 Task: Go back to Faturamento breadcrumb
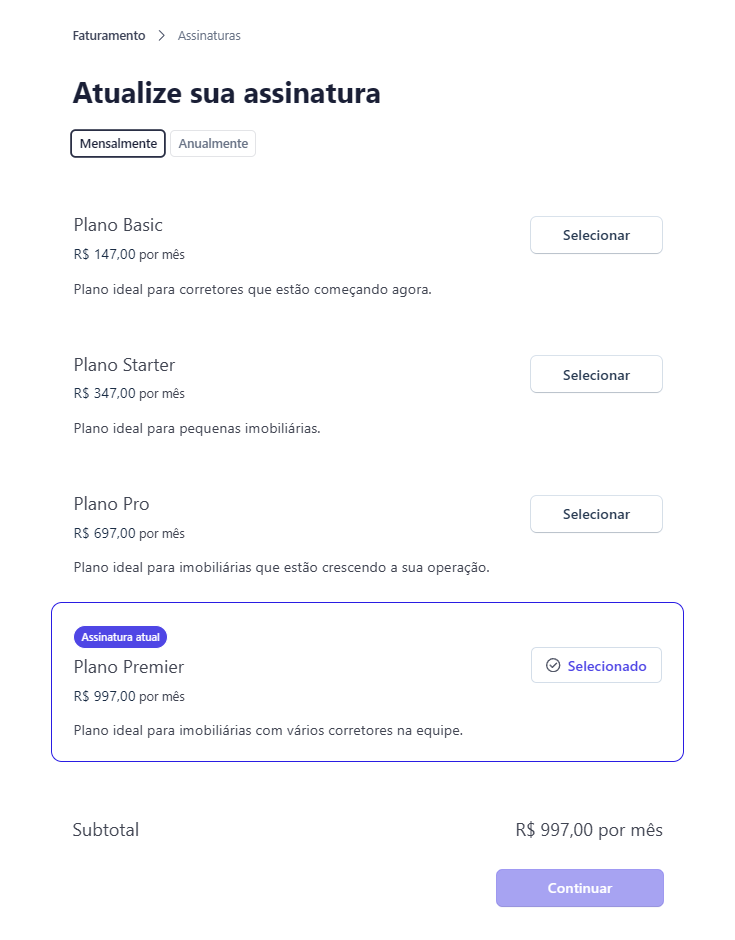coord(109,36)
